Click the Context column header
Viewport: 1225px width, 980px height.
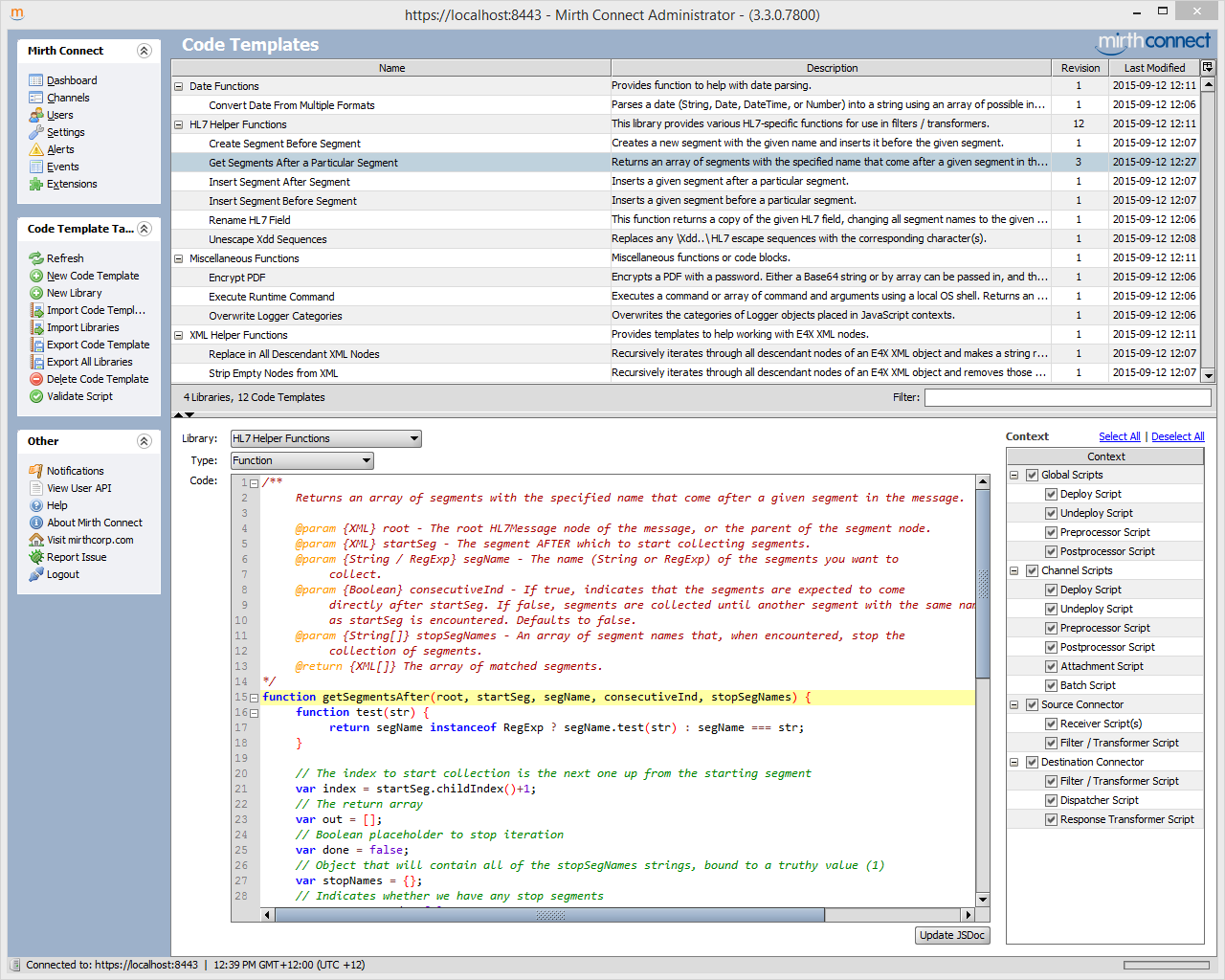coord(1105,457)
